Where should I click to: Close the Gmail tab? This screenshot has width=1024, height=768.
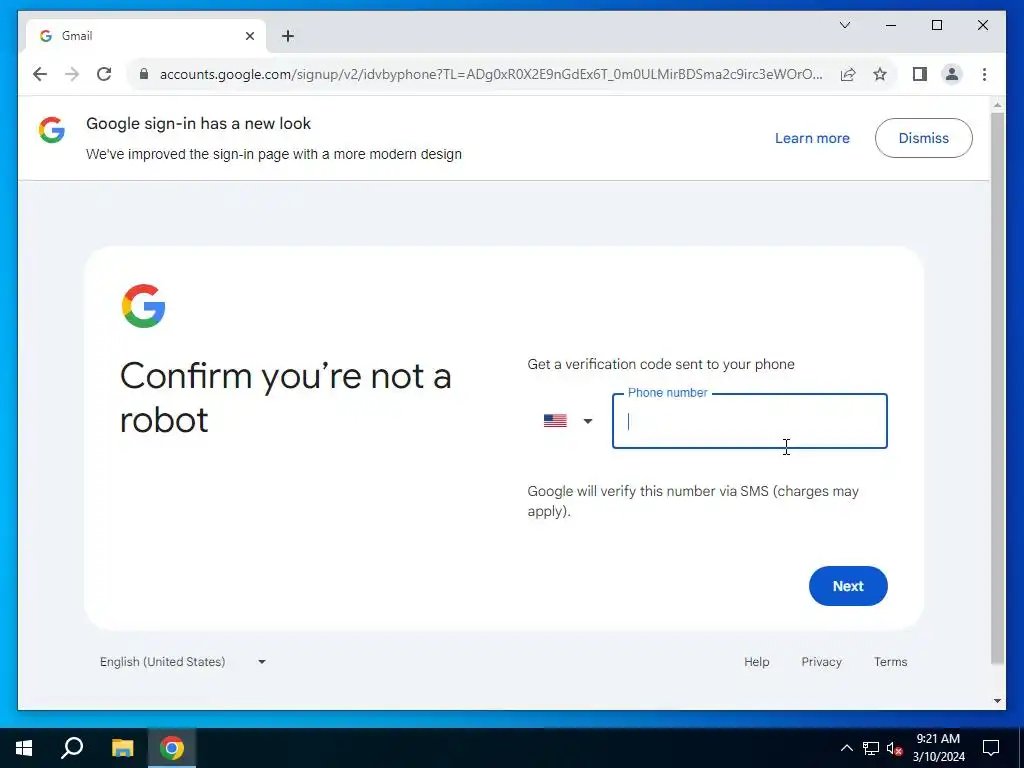[x=249, y=36]
